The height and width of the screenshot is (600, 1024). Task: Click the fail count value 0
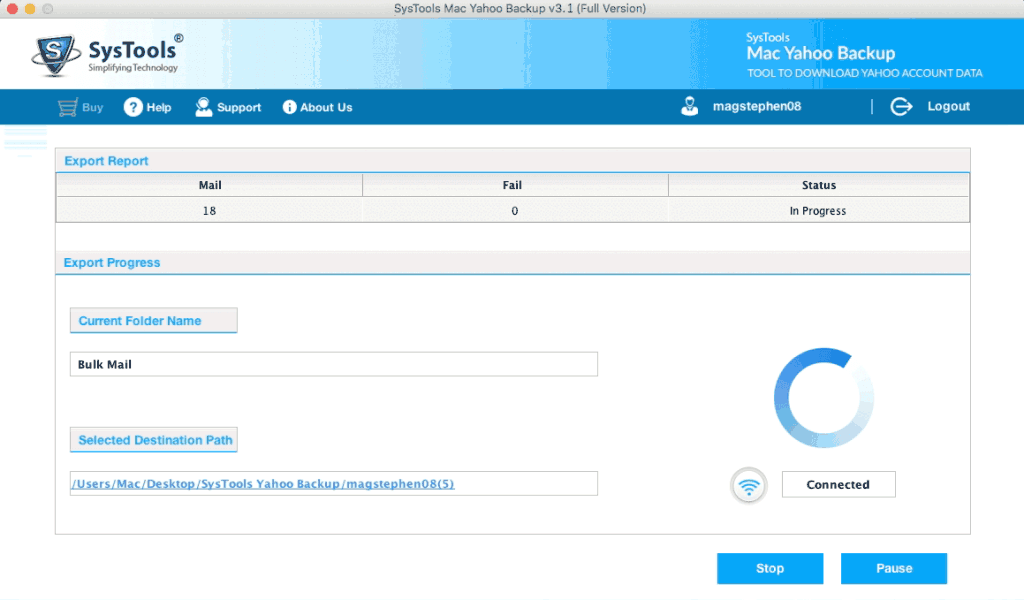(515, 211)
